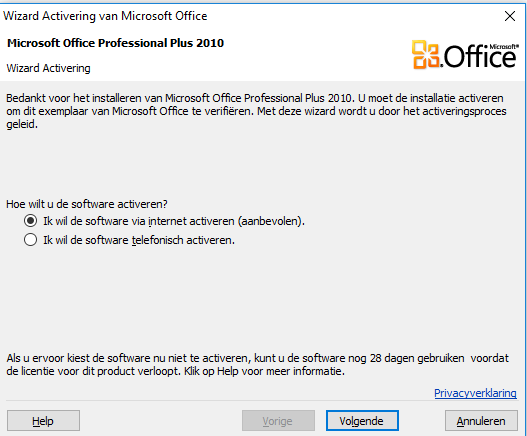527x436 pixels.
Task: Click the question 'Hoe wilt u de software activeren?'
Action: pos(87,204)
